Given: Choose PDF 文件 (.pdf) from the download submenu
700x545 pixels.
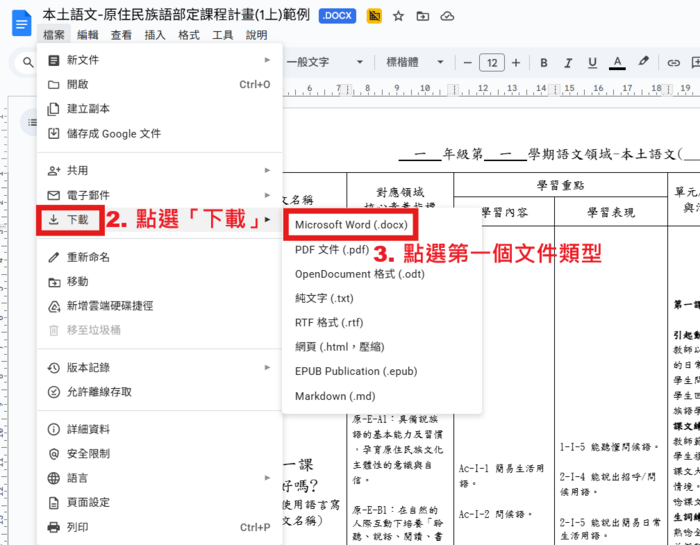Looking at the screenshot, I should (x=332, y=250).
